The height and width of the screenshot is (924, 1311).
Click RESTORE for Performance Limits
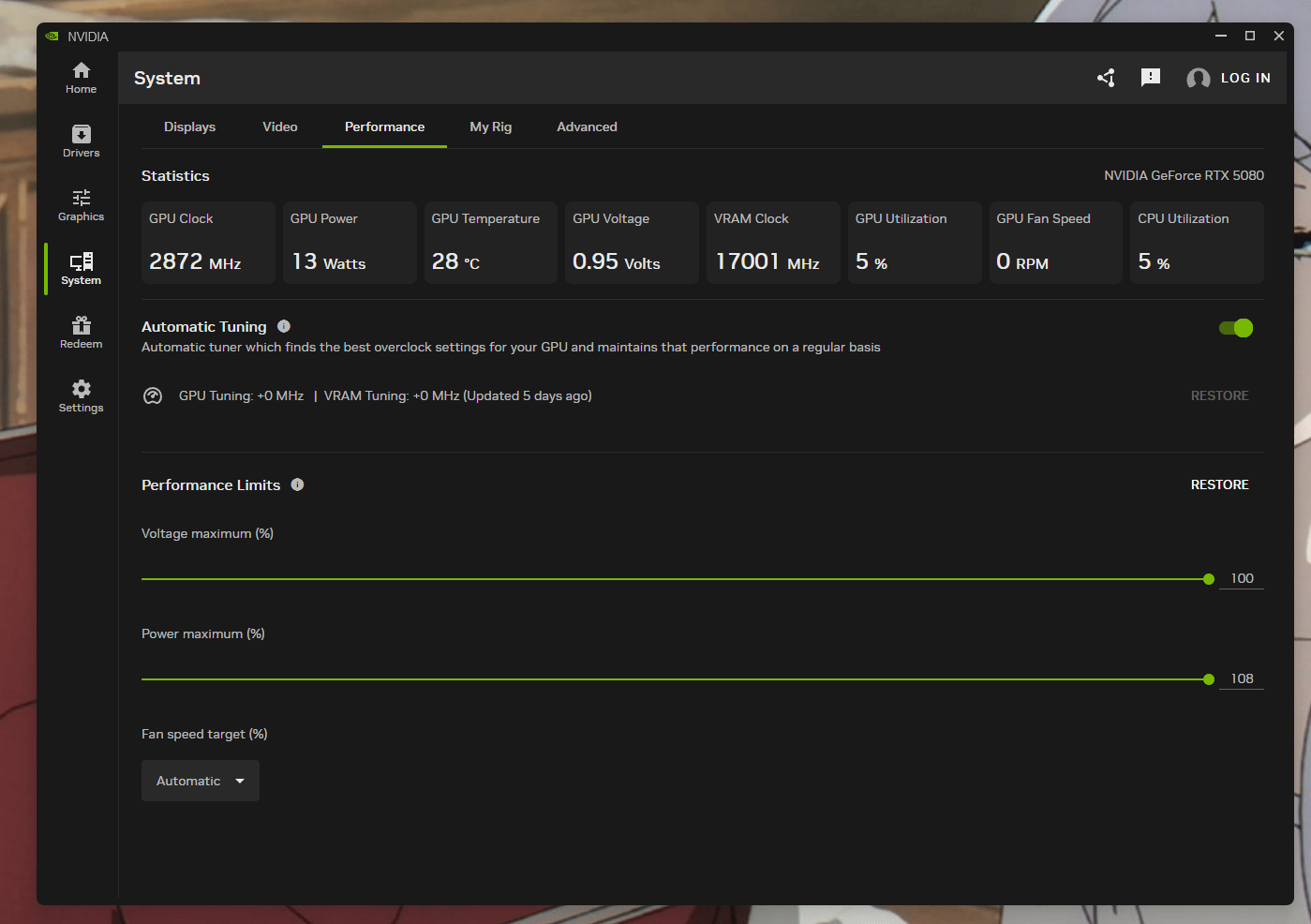tap(1219, 484)
